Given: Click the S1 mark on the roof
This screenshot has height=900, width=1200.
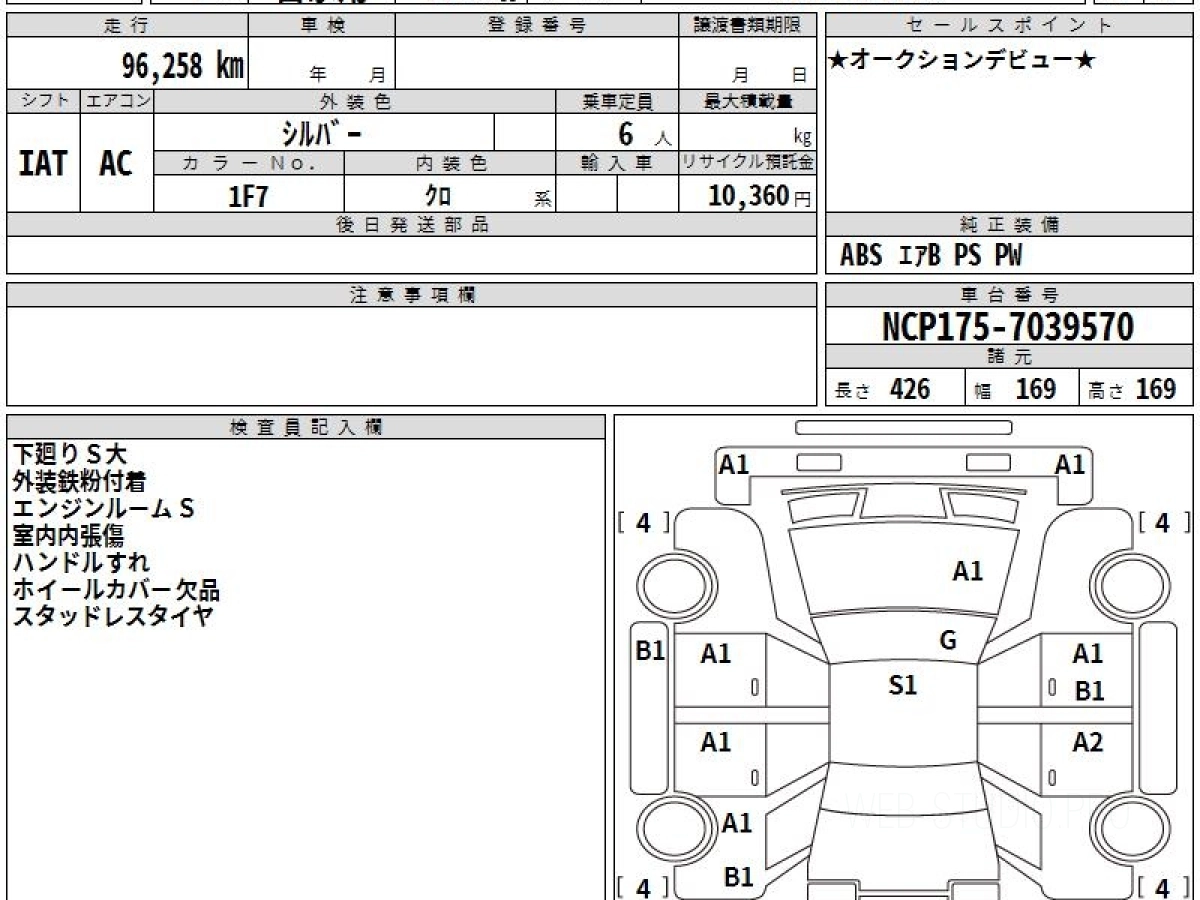Looking at the screenshot, I should point(903,685).
